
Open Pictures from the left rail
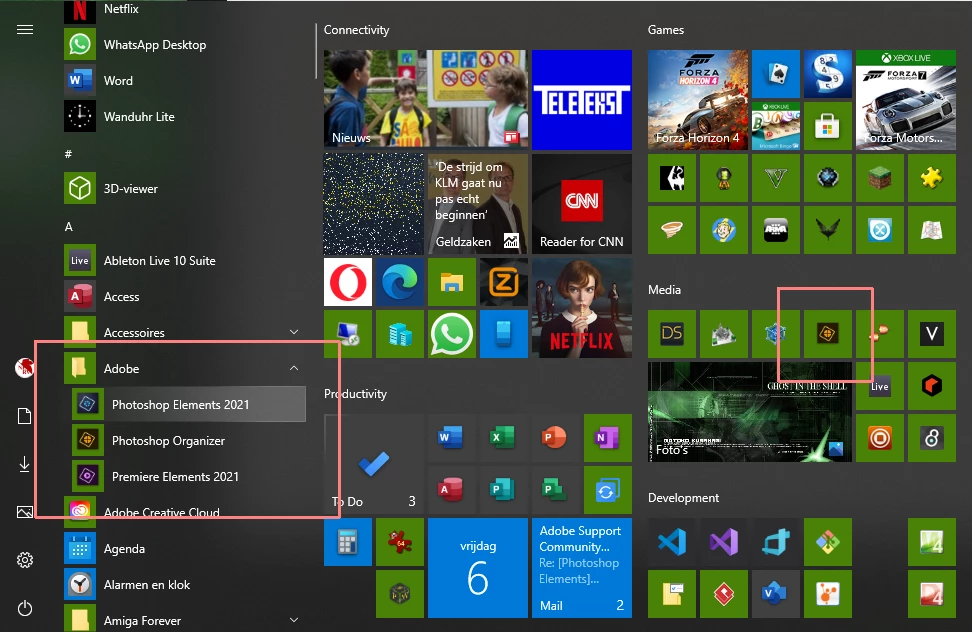click(x=25, y=512)
